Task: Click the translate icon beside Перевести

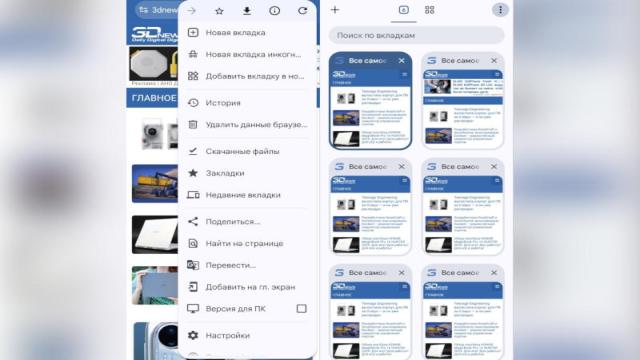Action: [193, 265]
